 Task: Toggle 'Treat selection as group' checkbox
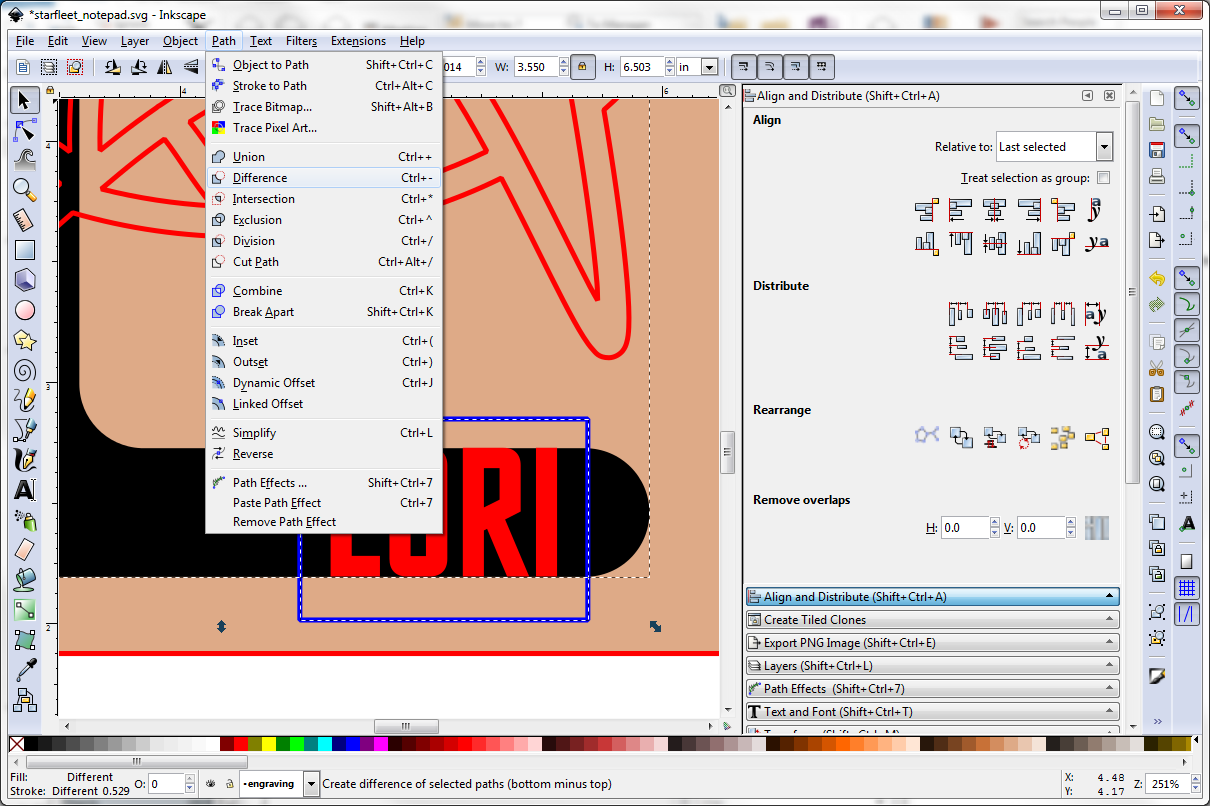click(1104, 178)
